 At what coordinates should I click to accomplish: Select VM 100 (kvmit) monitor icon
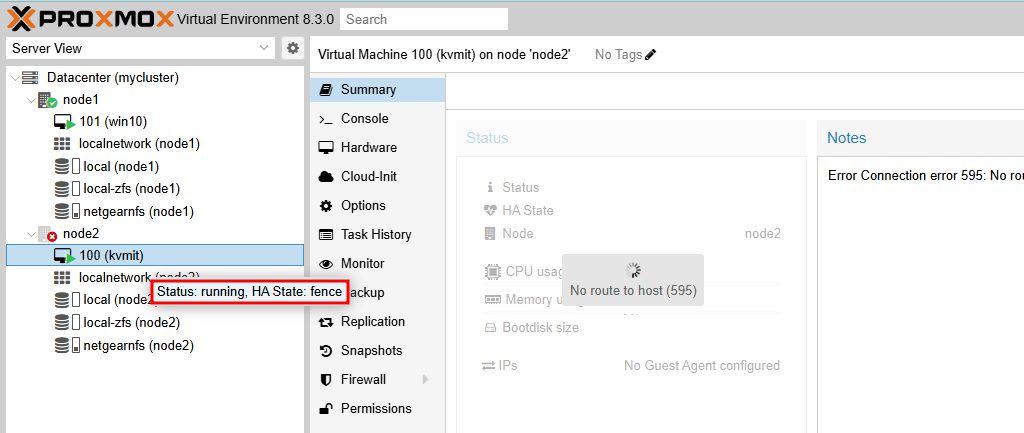coord(64,255)
